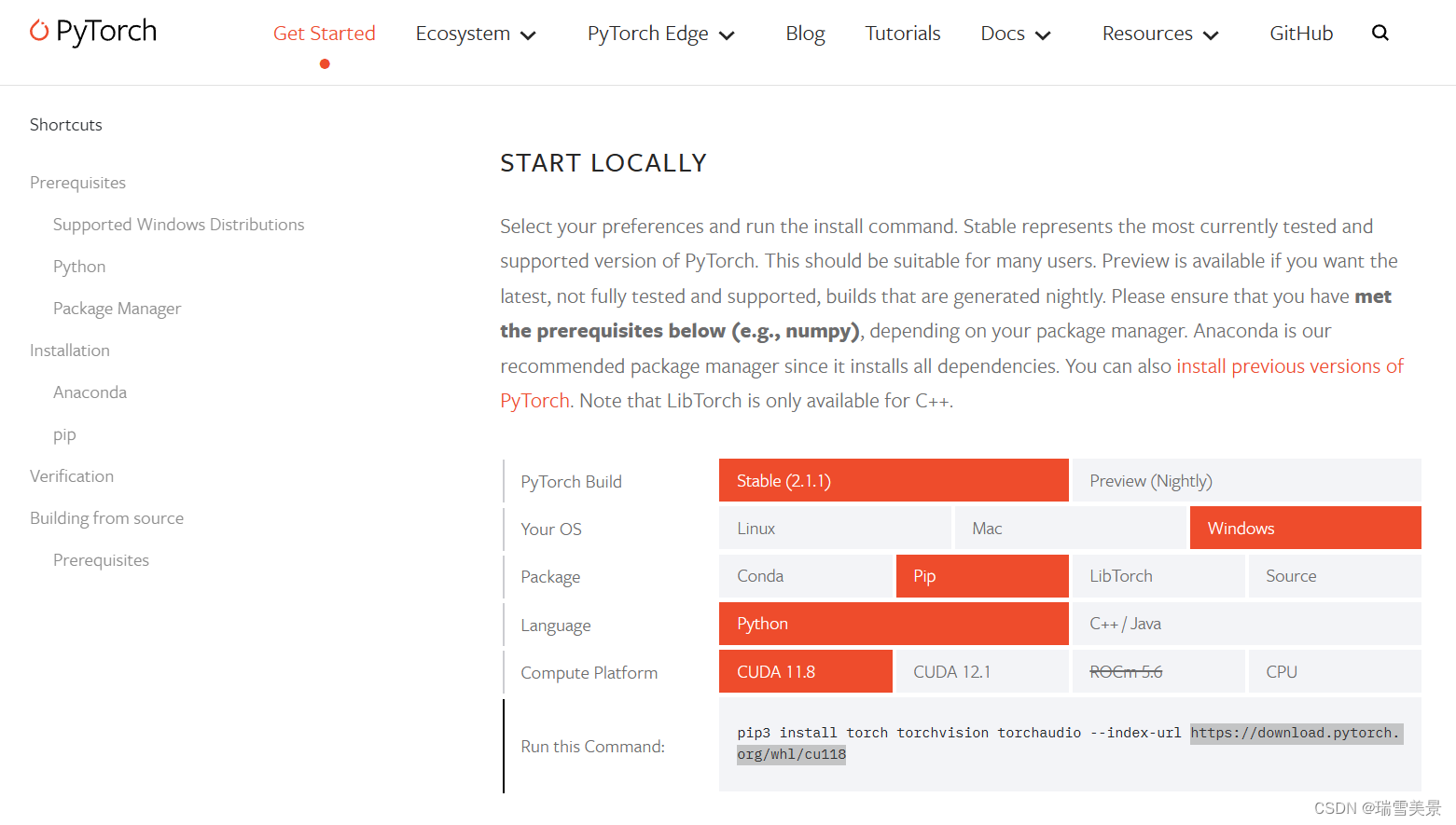
Task: Click the Shortcuts sidebar heading
Action: click(x=66, y=125)
